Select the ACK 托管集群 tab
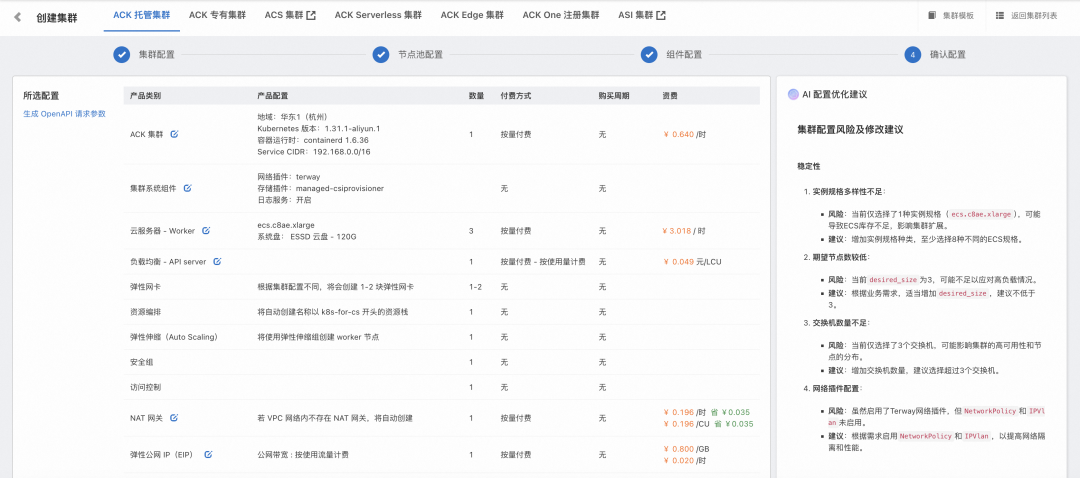The height and width of the screenshot is (478, 1080). click(142, 15)
